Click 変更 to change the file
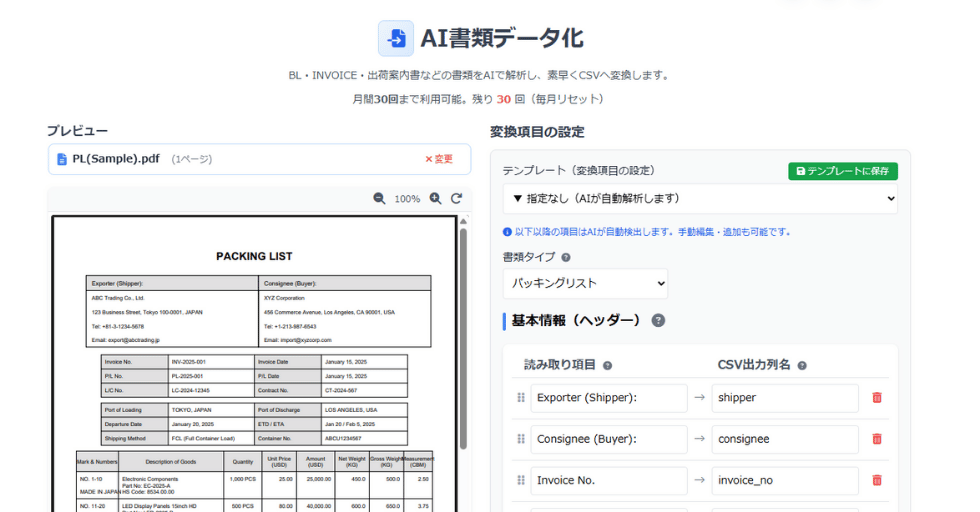The width and height of the screenshot is (980, 512). tap(439, 159)
